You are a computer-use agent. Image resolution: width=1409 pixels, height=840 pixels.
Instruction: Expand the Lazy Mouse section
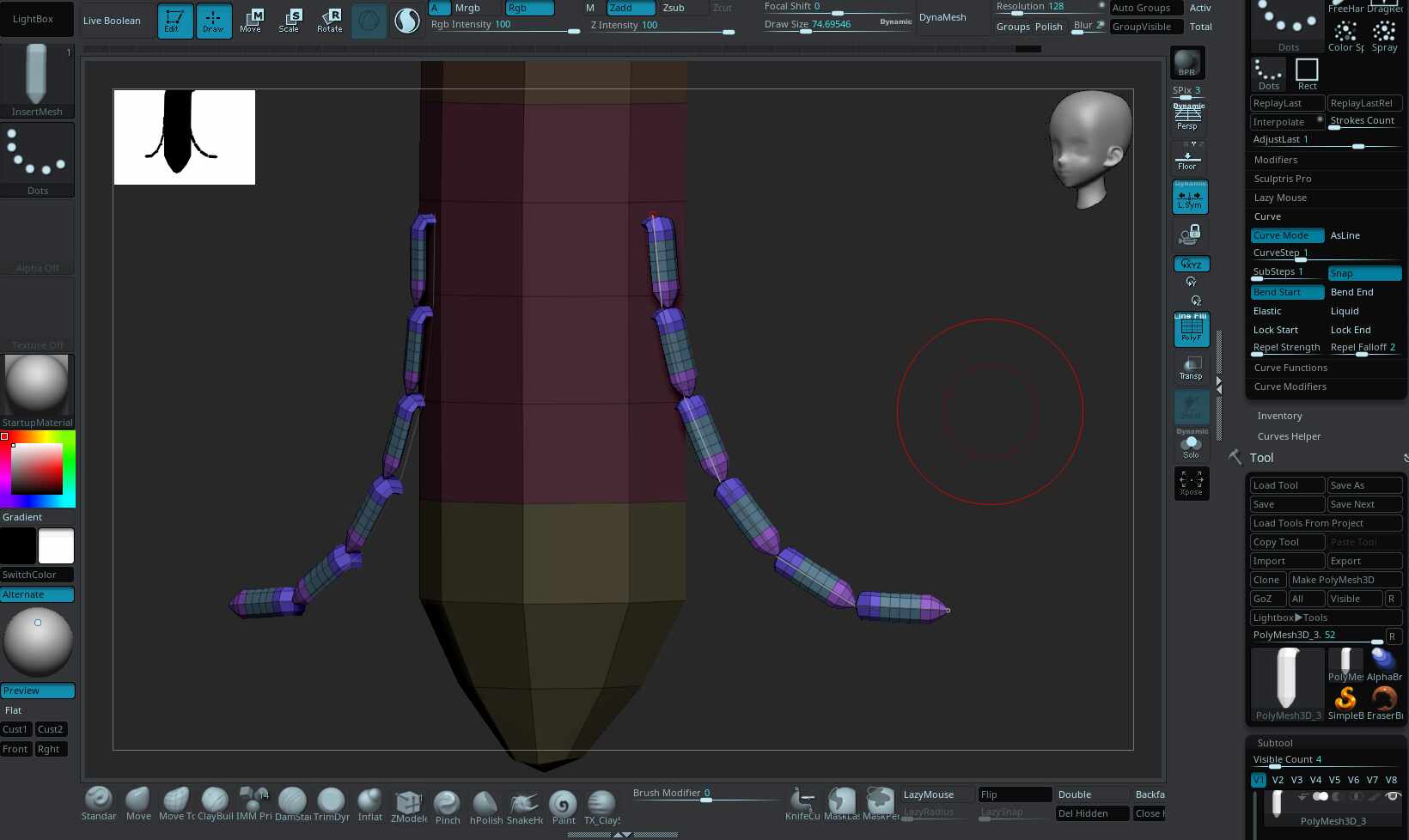tap(1280, 198)
